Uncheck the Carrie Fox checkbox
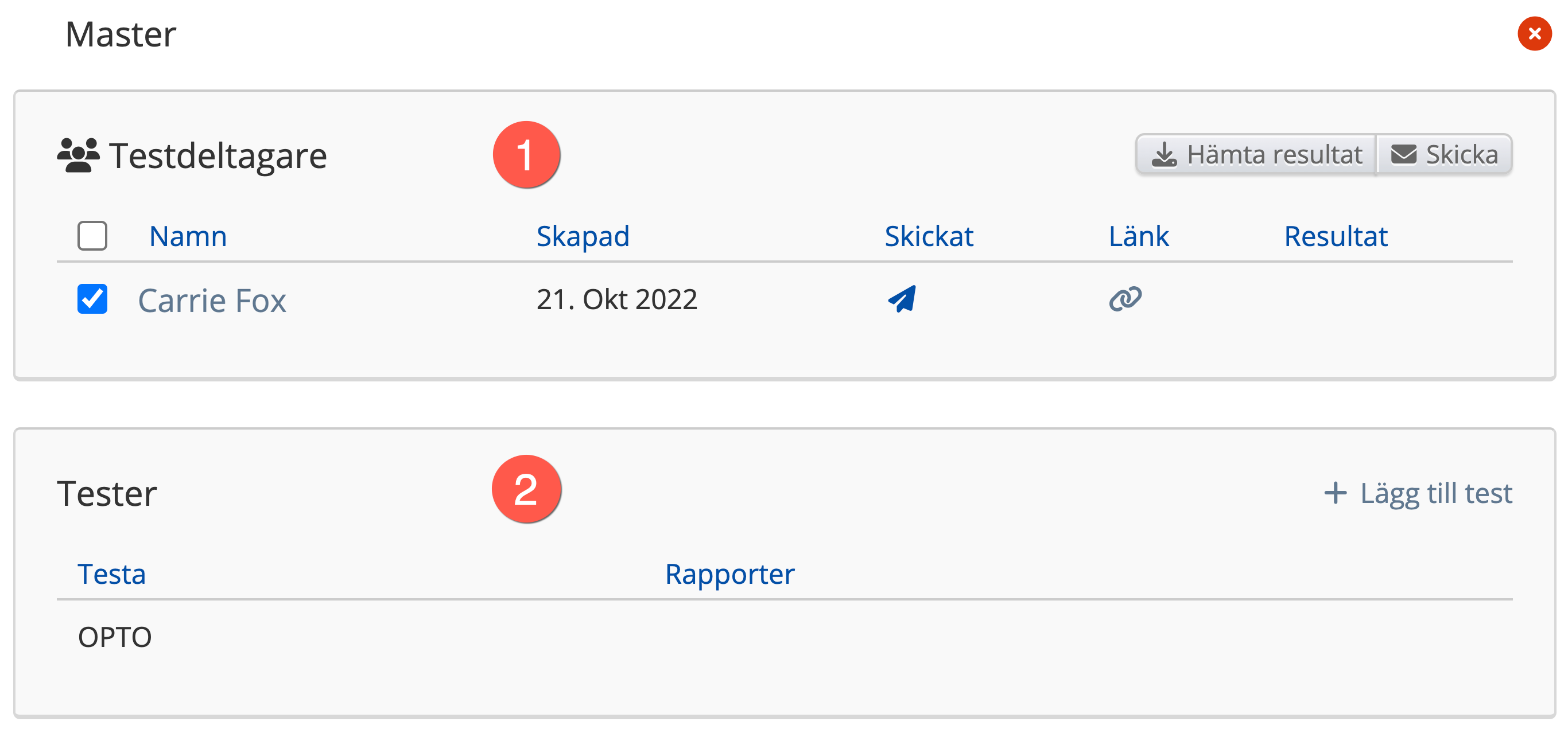1568x733 pixels. click(x=92, y=299)
